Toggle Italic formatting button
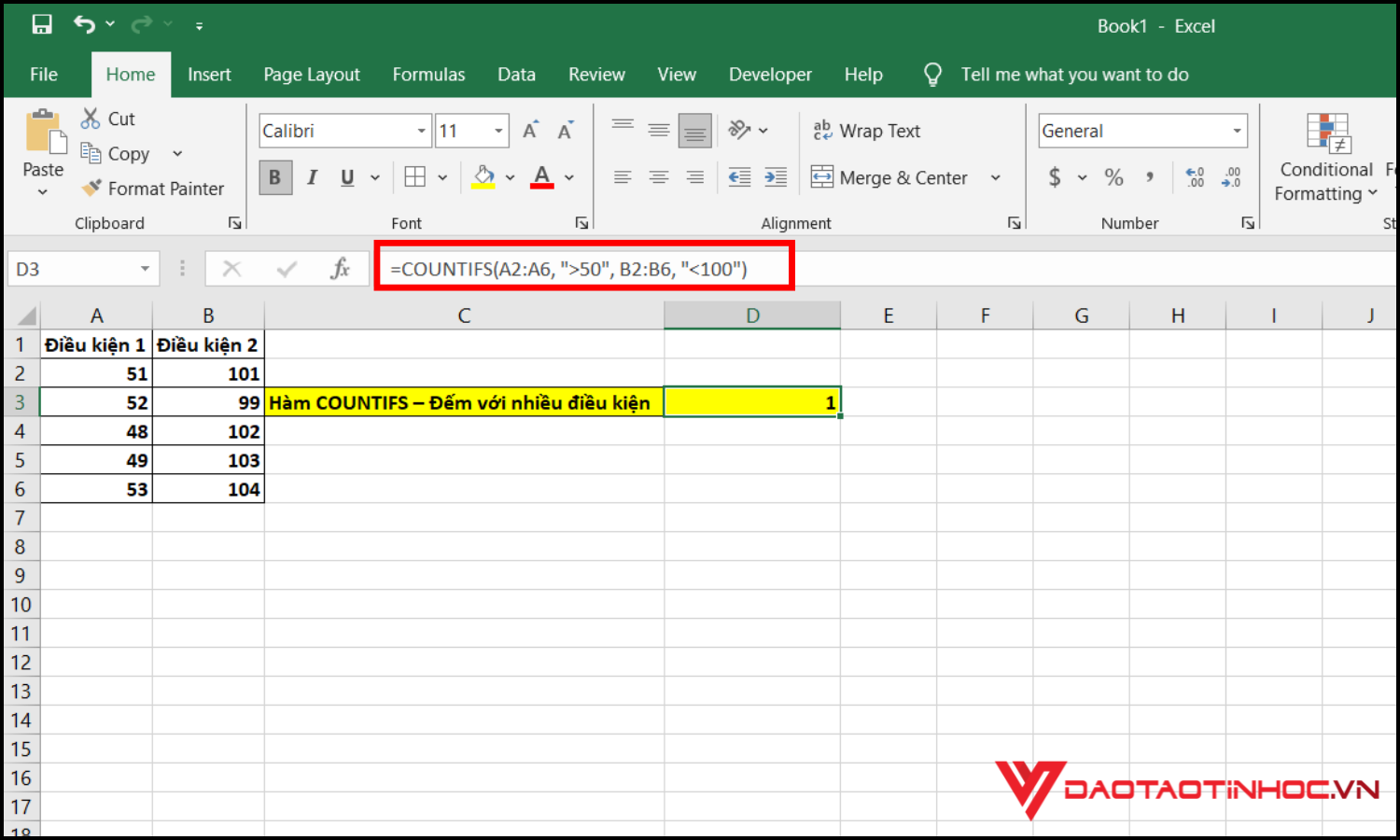The height and width of the screenshot is (840, 1400). point(312,177)
